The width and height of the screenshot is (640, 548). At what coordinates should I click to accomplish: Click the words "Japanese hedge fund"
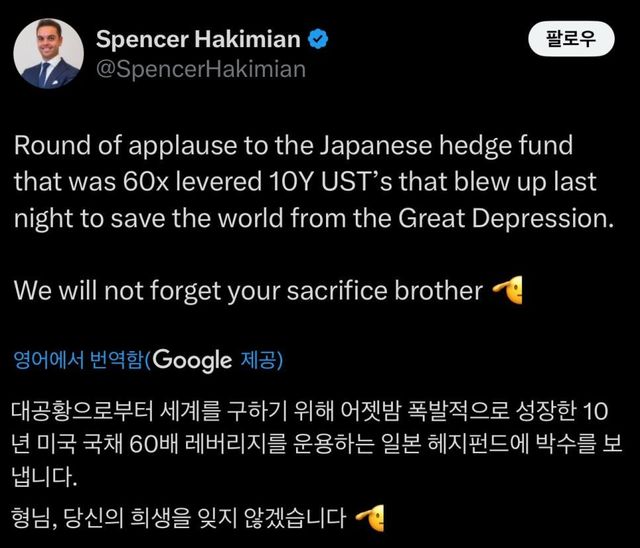456,145
